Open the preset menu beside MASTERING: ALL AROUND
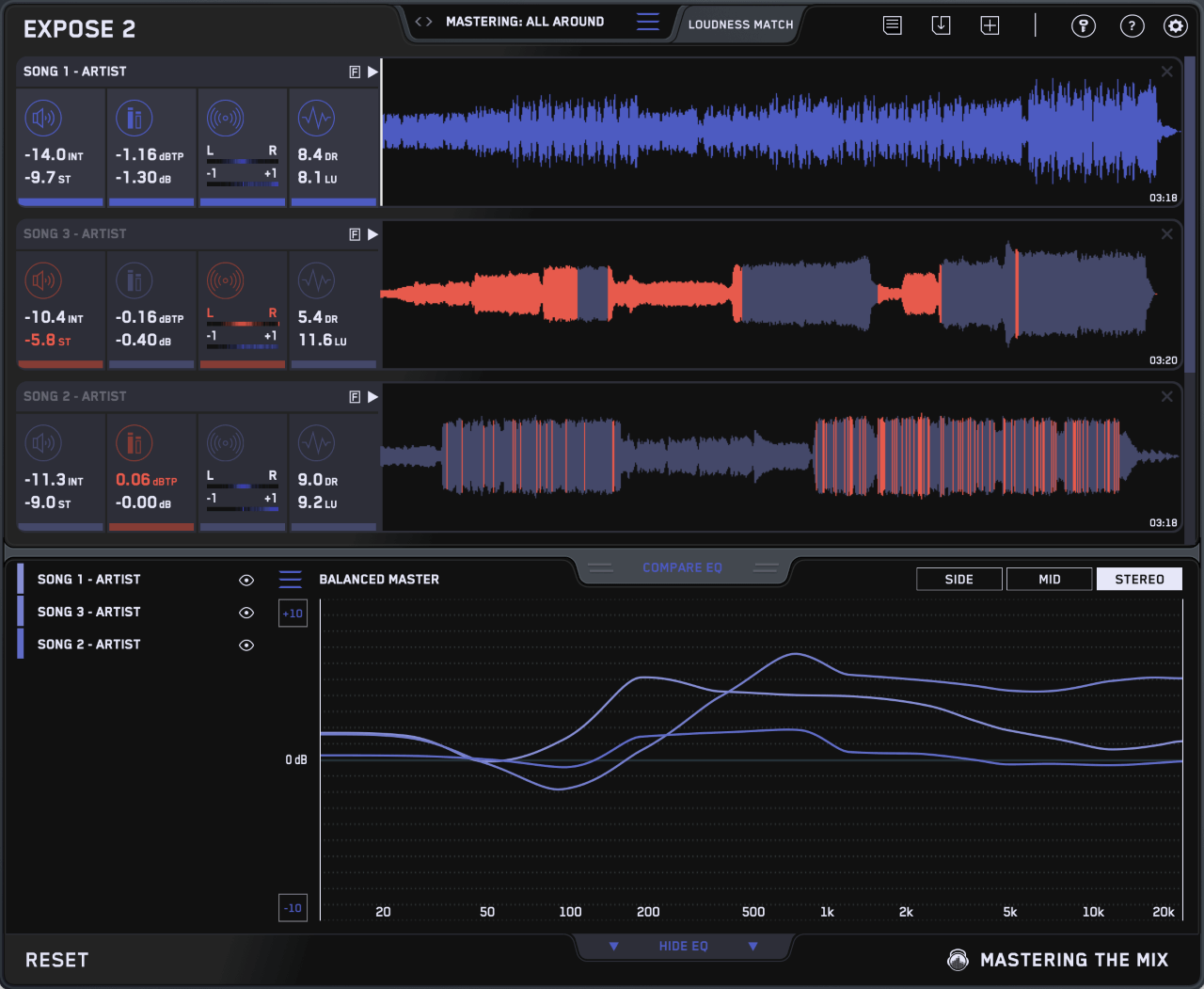The image size is (1204, 989). pos(647,21)
